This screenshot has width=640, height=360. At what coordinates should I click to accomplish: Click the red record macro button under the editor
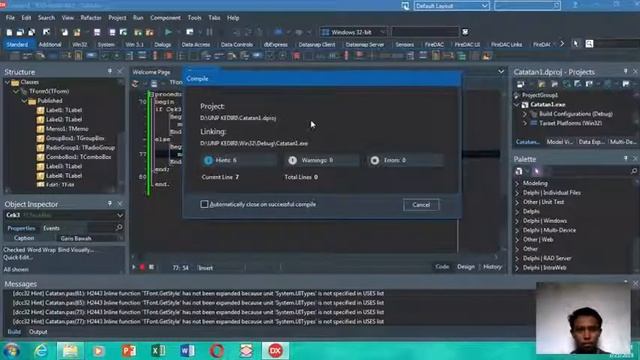(x=142, y=267)
